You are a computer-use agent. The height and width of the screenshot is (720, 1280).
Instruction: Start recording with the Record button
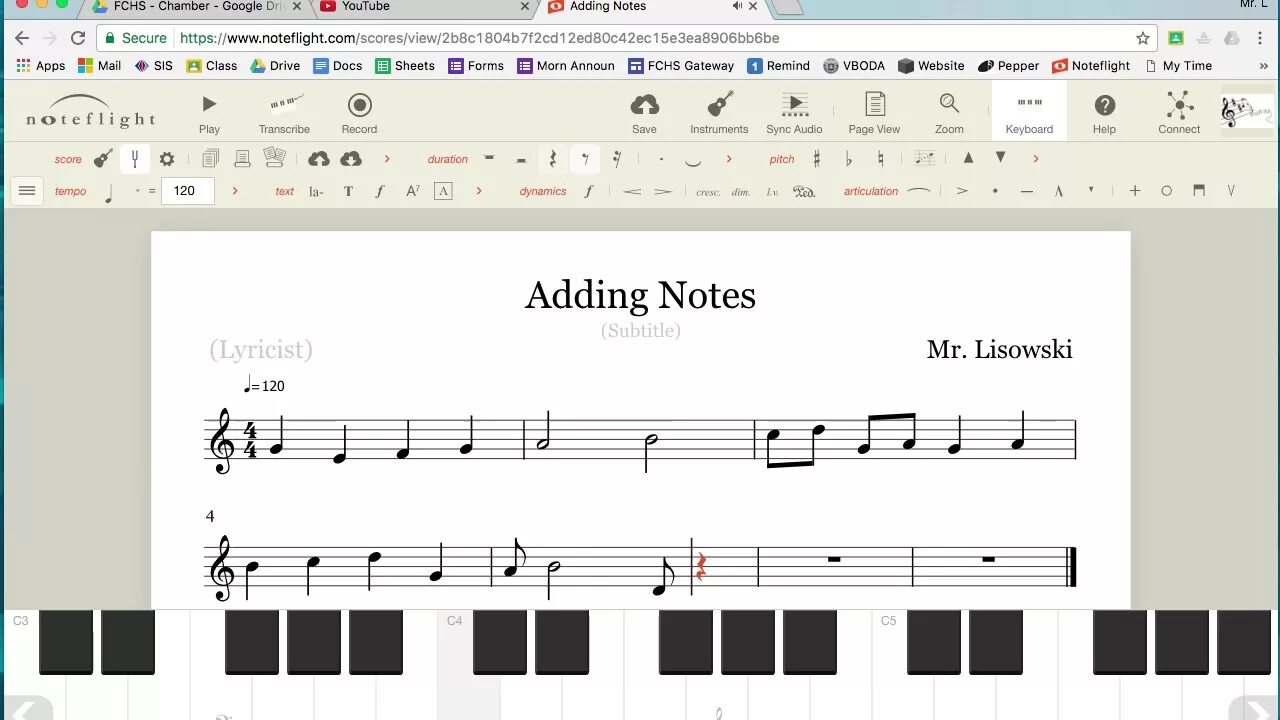(359, 113)
